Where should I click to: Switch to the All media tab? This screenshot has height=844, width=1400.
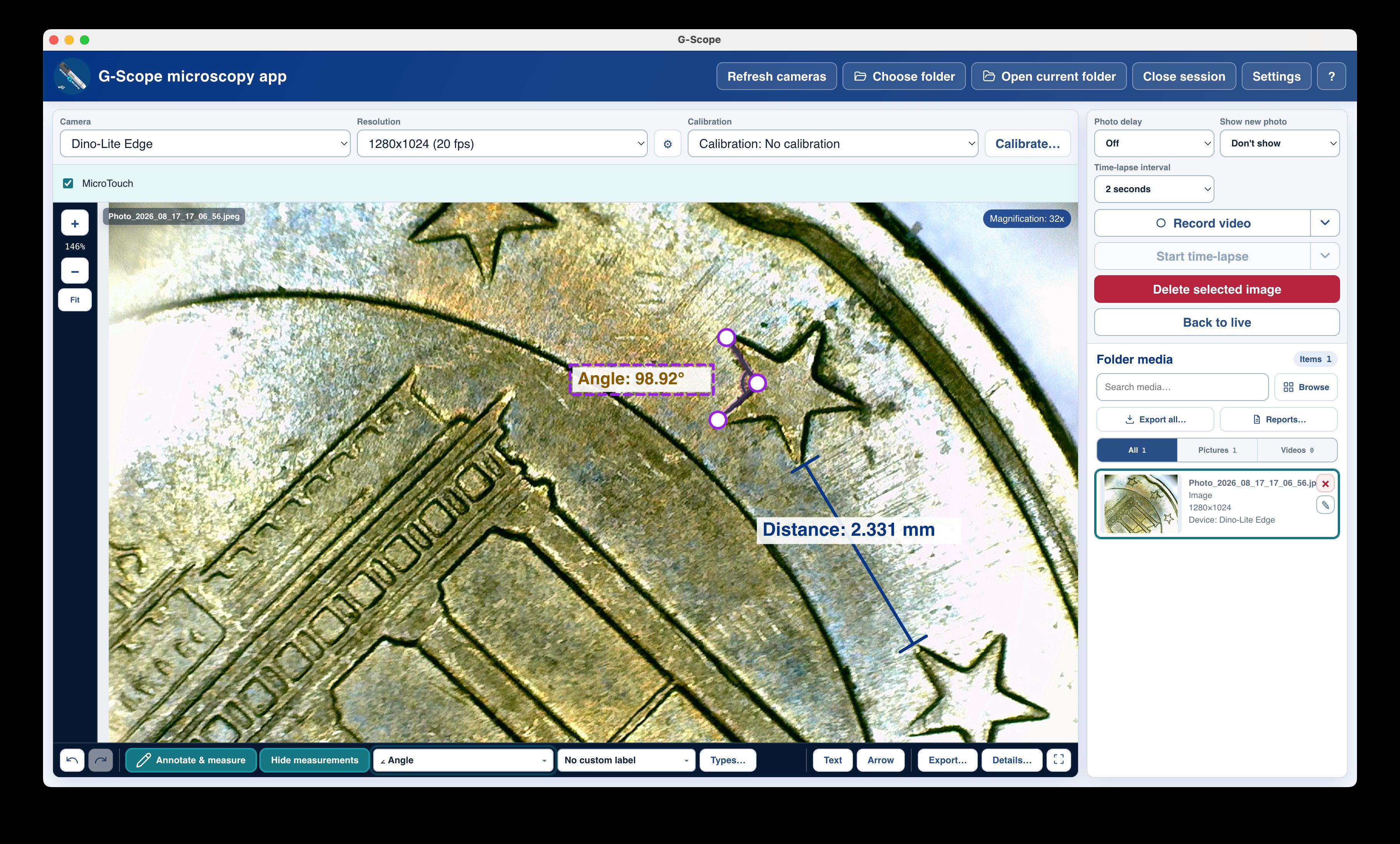click(x=1137, y=450)
